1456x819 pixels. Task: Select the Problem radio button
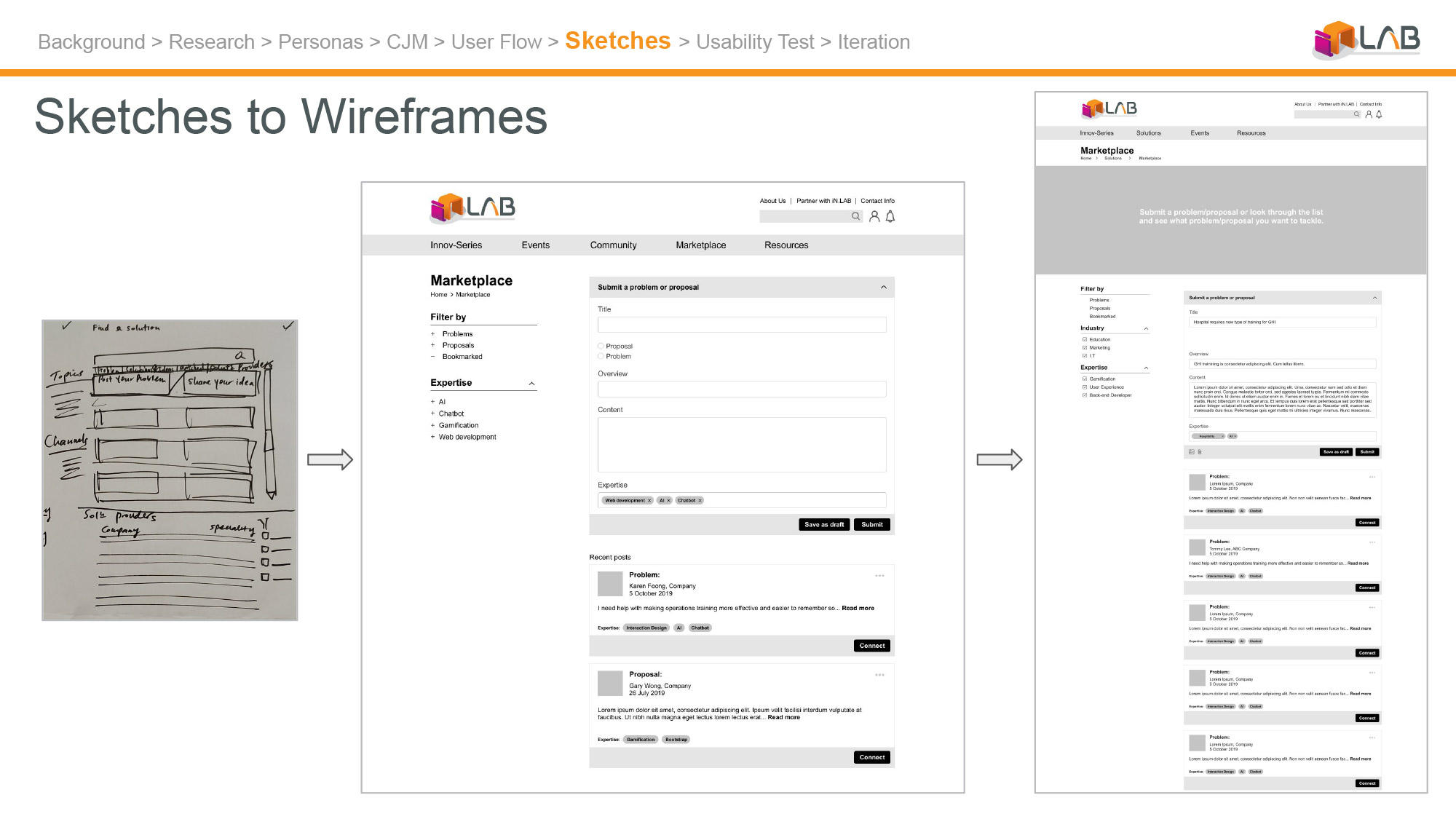click(x=601, y=357)
